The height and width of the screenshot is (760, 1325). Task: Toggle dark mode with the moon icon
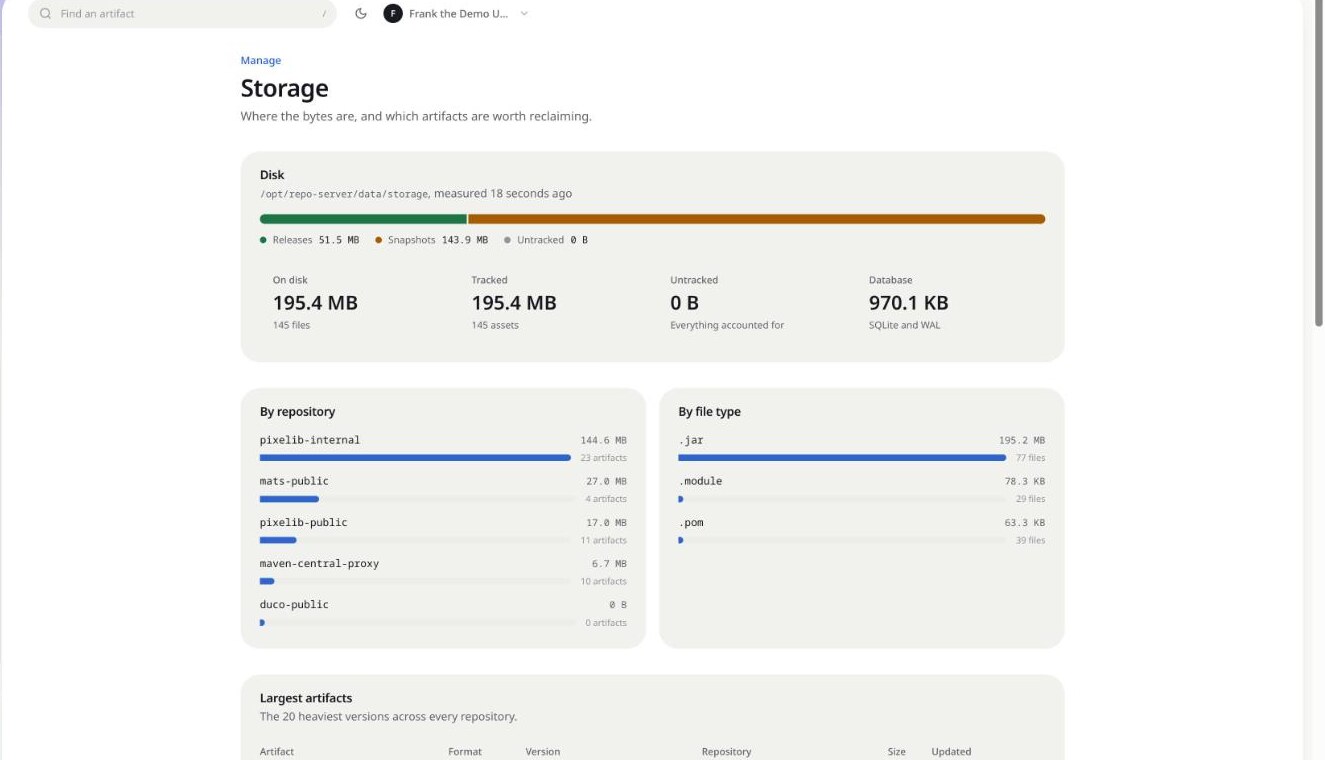coord(361,14)
